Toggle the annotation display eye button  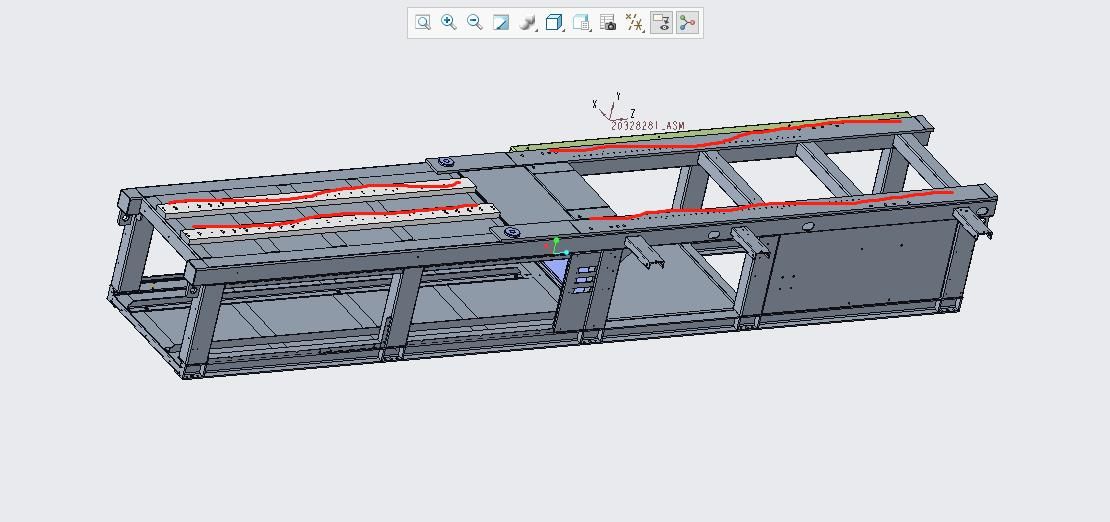pos(661,22)
